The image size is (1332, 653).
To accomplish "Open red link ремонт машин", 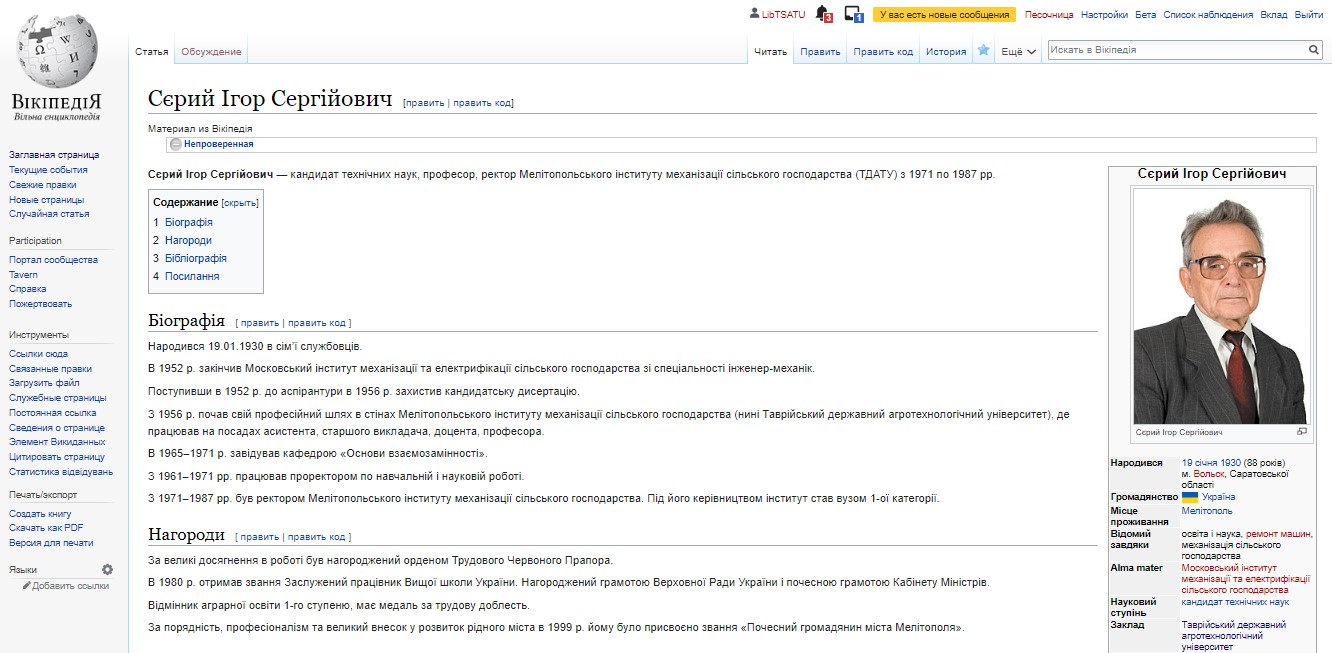I will point(1279,534).
